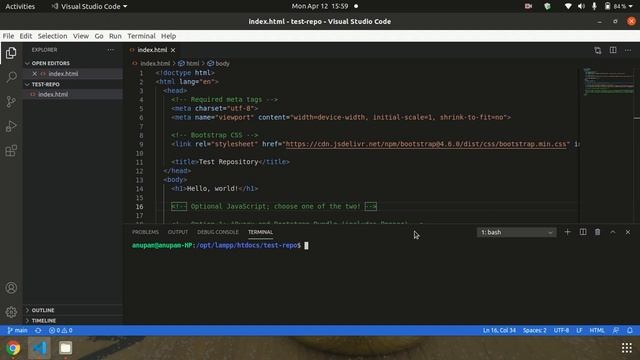Open the Selection menu

tap(52, 36)
